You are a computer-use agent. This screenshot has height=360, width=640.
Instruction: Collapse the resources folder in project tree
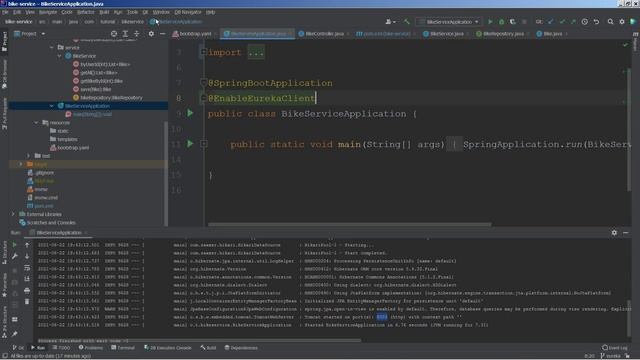36,122
